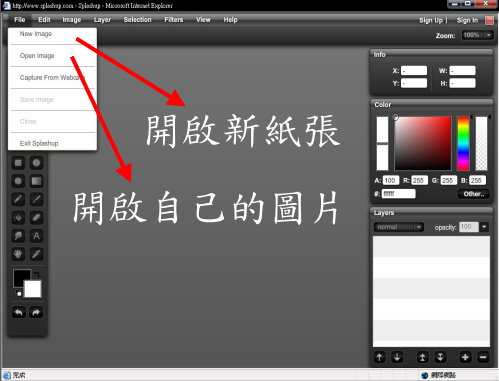Select the polygon shape tool

click(x=18, y=181)
